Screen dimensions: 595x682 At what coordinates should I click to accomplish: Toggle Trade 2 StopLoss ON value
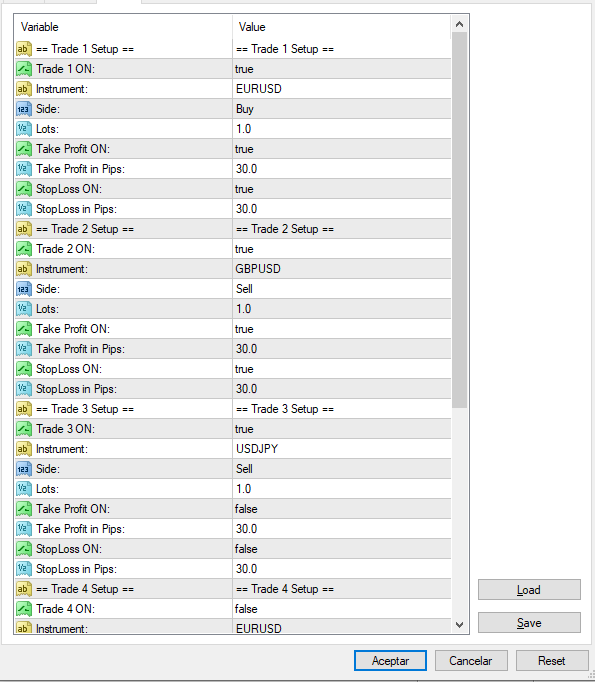[342, 369]
